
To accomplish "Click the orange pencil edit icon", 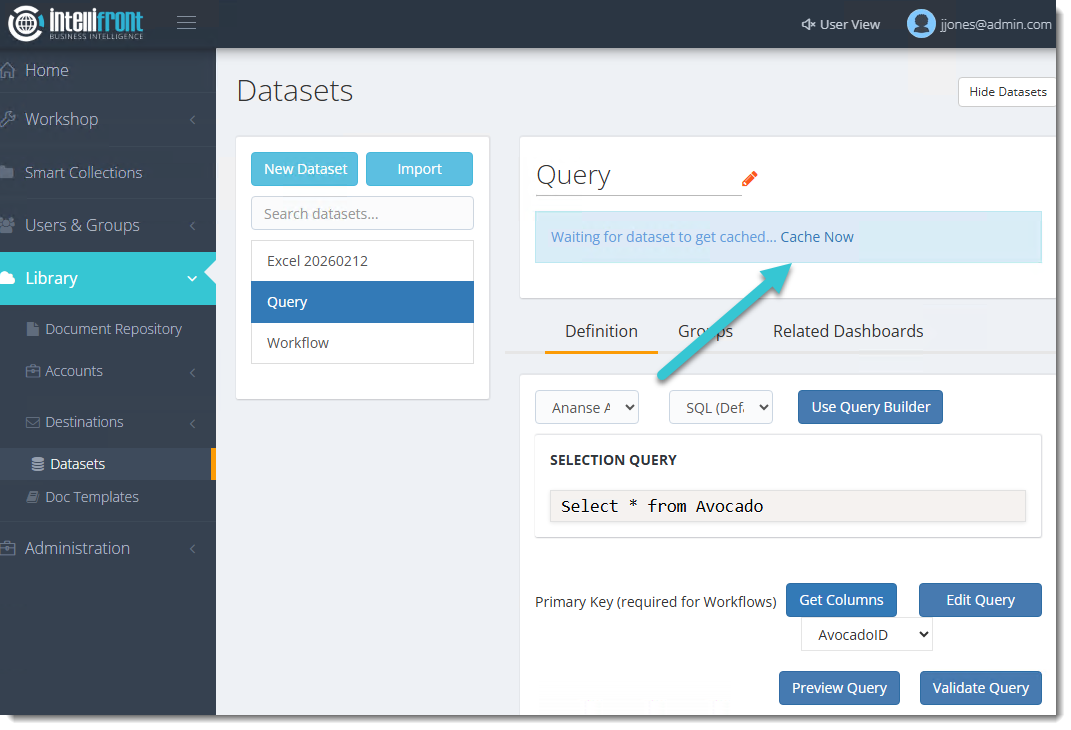I will click(749, 178).
